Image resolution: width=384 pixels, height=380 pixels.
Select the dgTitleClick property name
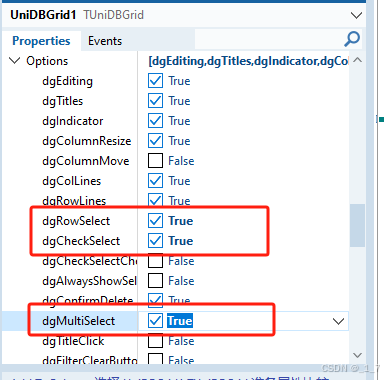click(x=73, y=341)
